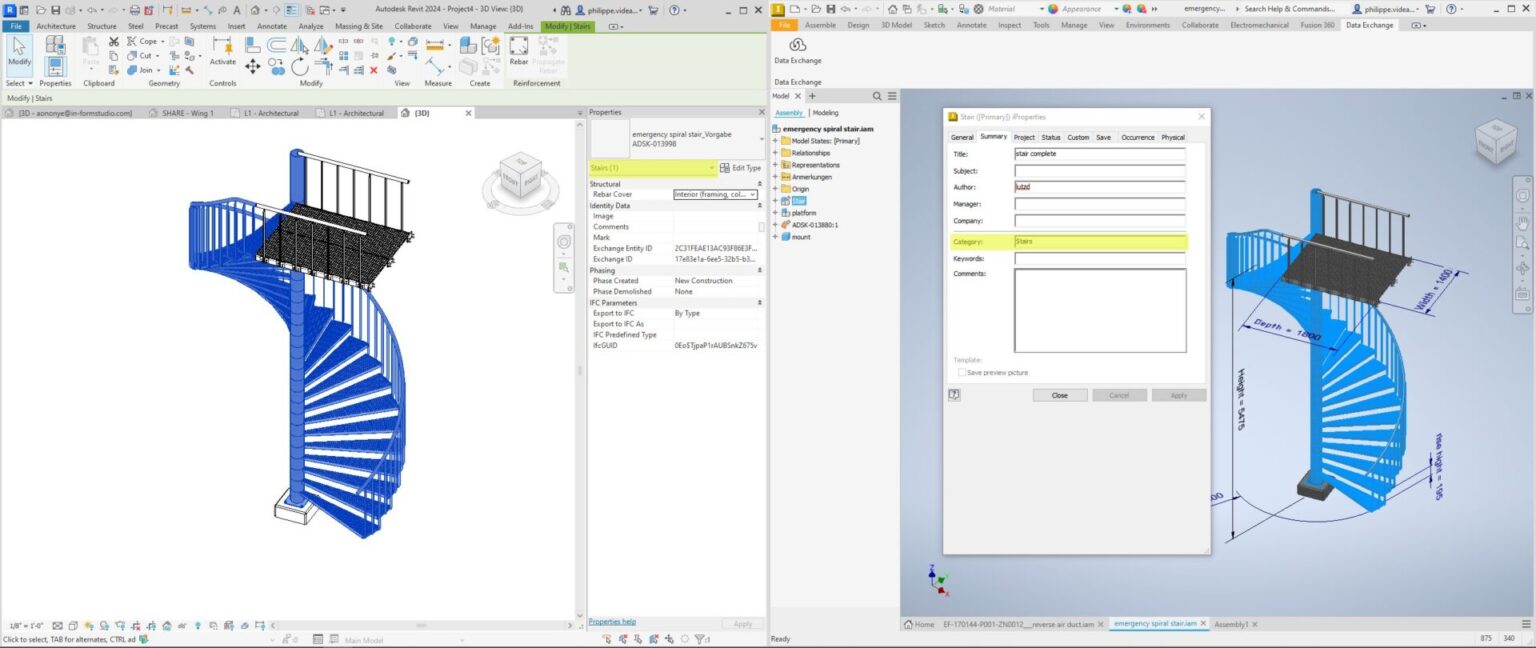Open the Rebar Cover dropdown in Properties

pyautogui.click(x=752, y=194)
